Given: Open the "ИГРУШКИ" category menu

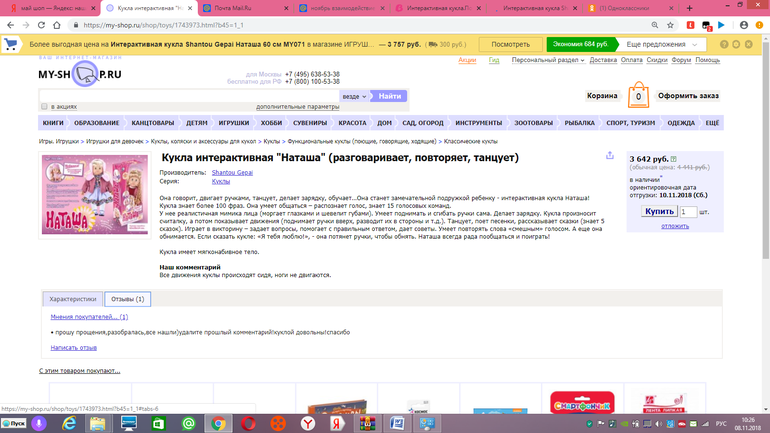Looking at the screenshot, I should point(234,123).
